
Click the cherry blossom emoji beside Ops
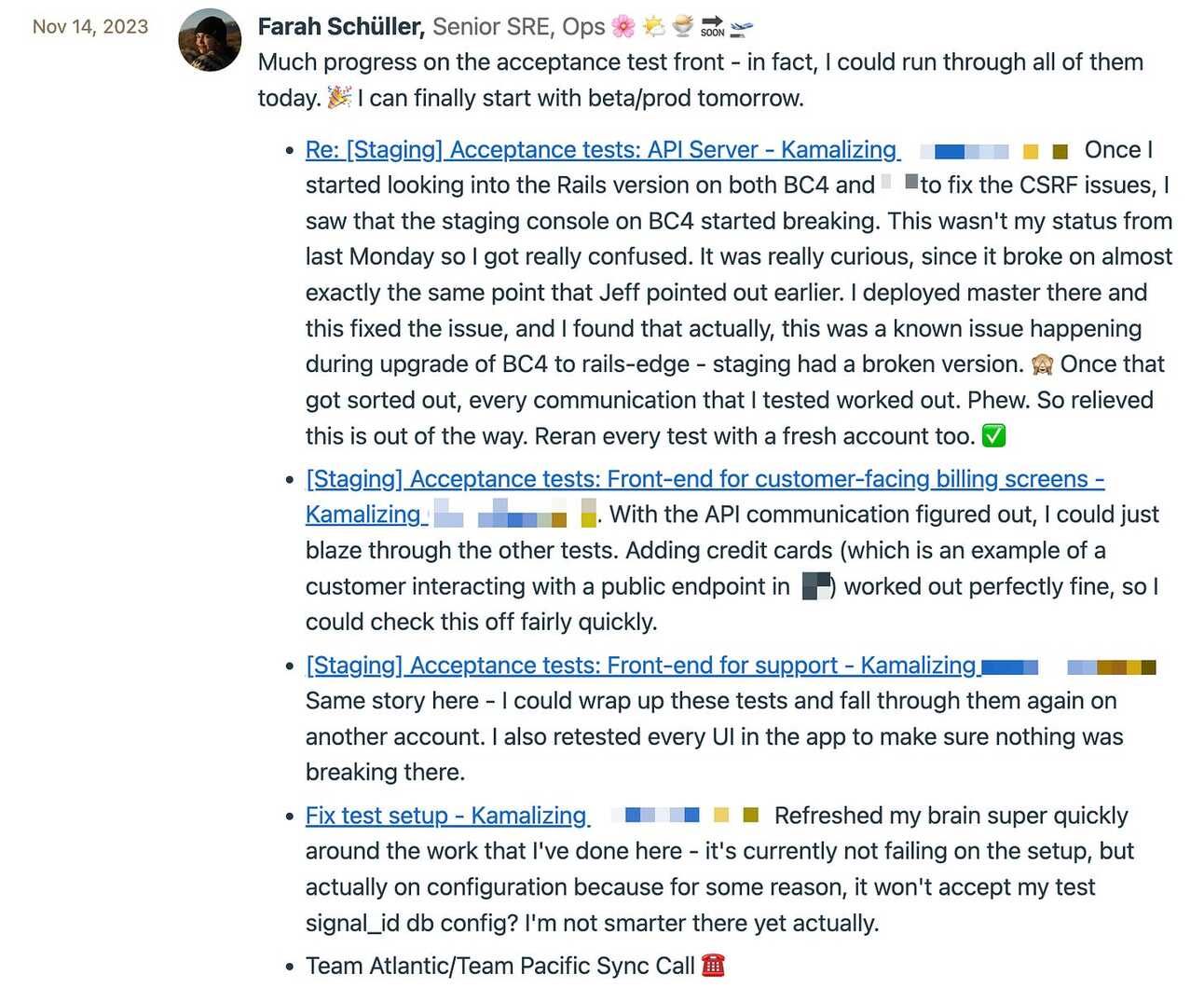point(623,27)
